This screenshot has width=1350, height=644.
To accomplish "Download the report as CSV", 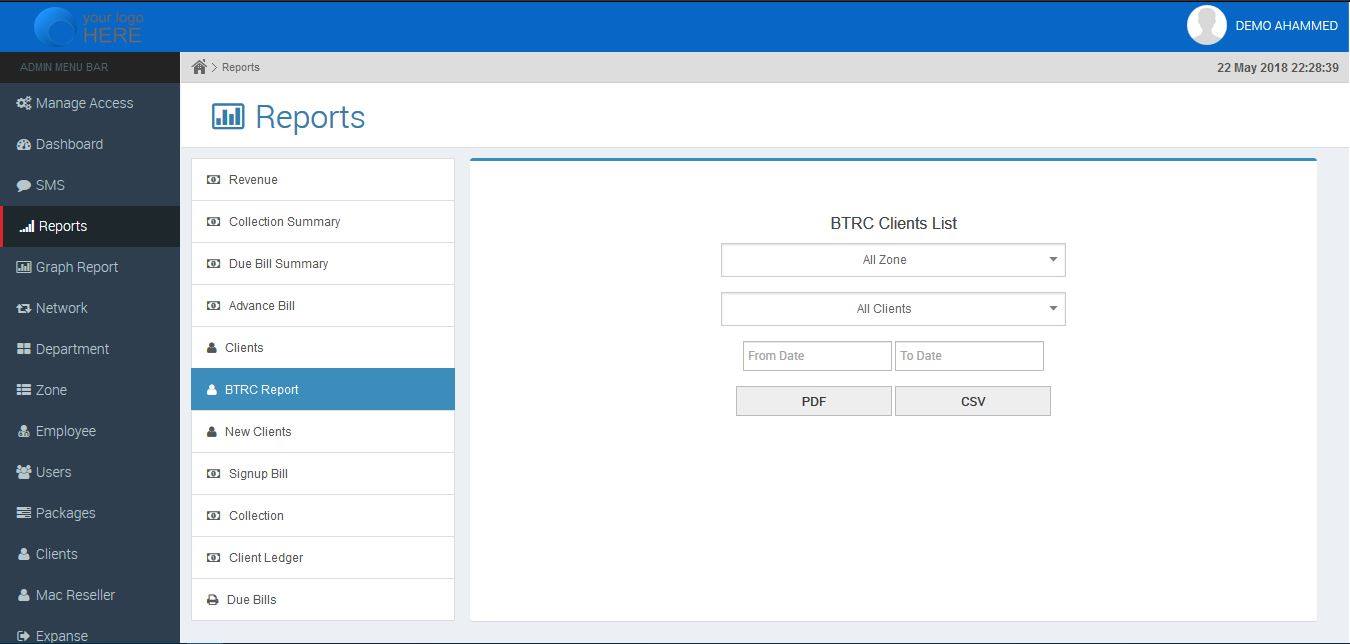I will click(972, 401).
